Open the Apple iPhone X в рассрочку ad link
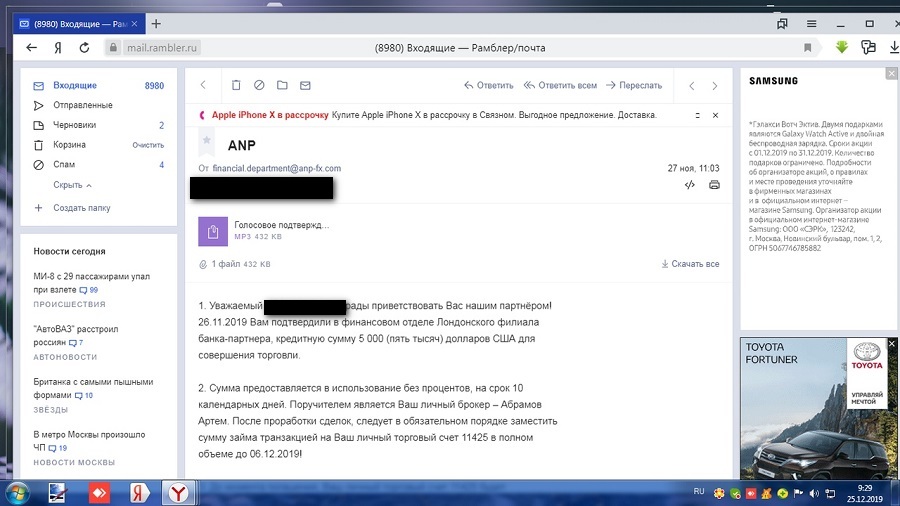Viewport: 900px width, 506px height. pyautogui.click(x=270, y=115)
